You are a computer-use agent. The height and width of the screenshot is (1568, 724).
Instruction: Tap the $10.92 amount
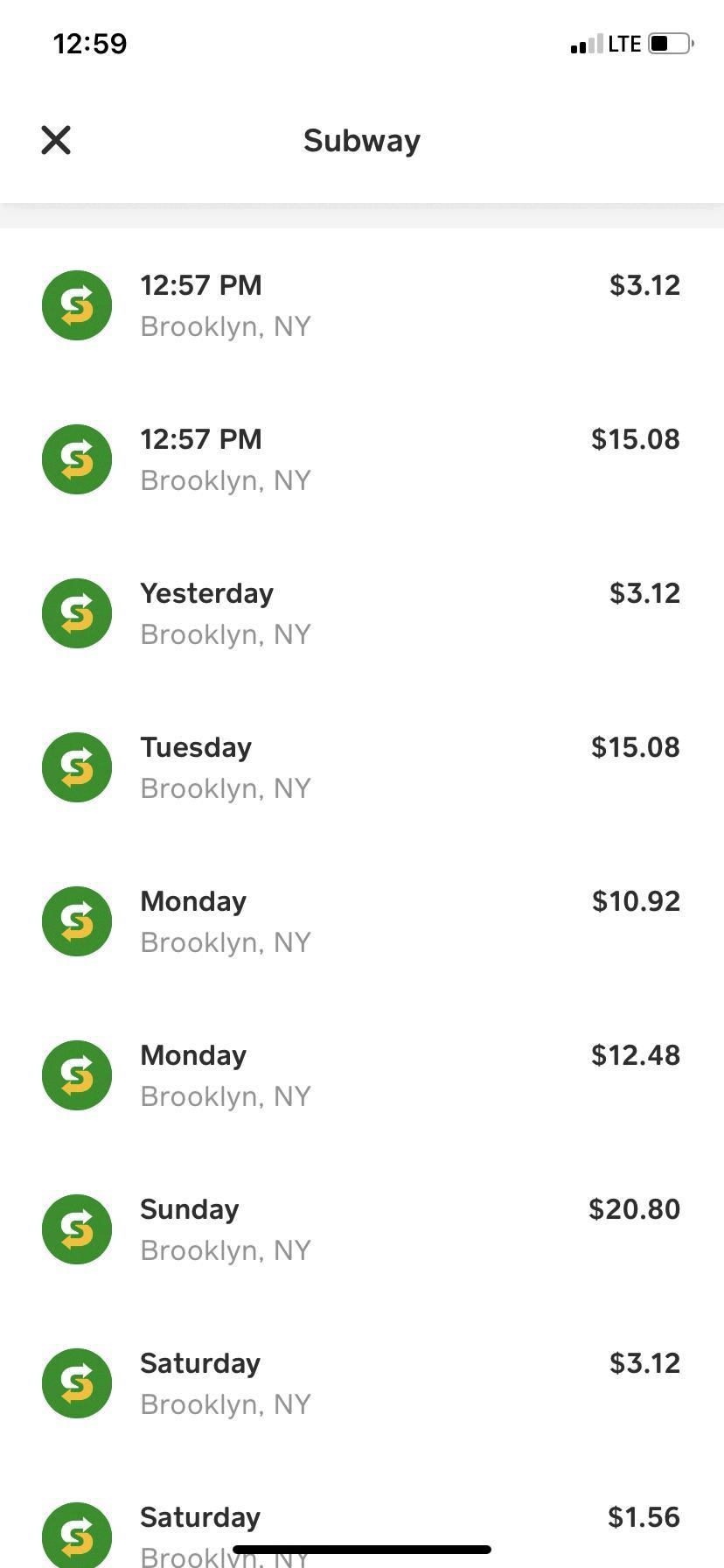click(636, 901)
